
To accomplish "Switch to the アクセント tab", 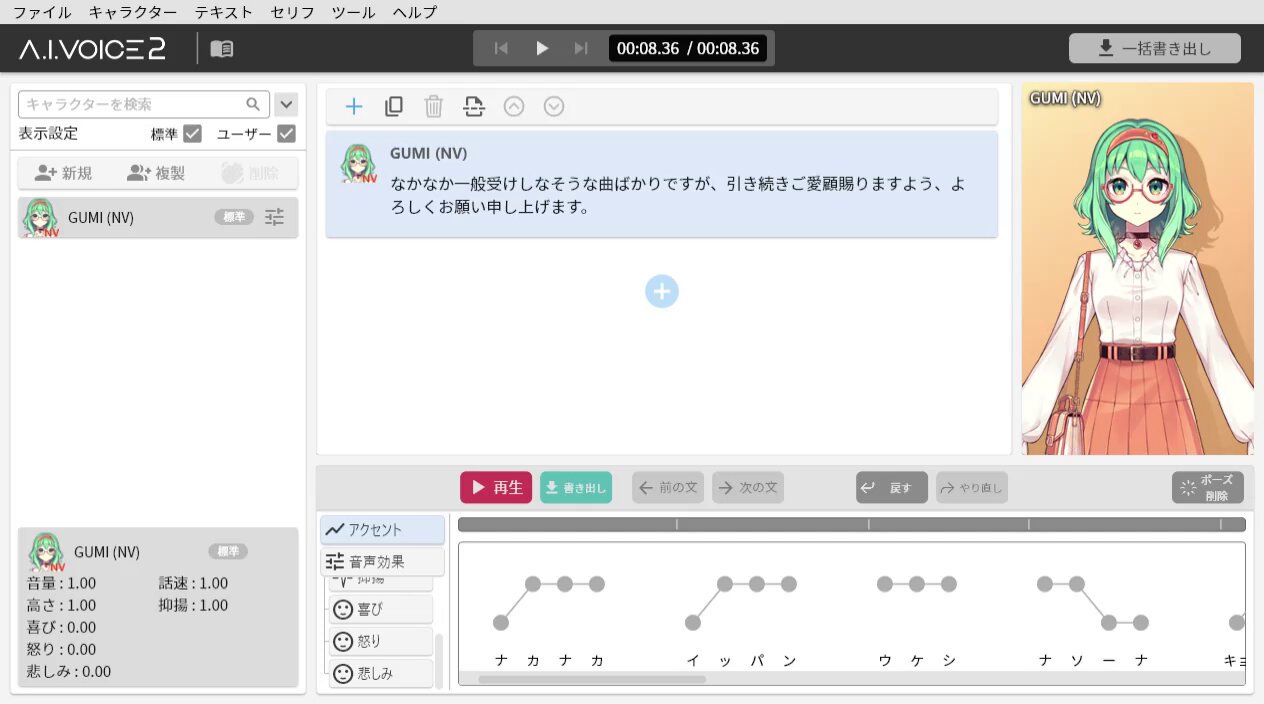I will [x=382, y=530].
